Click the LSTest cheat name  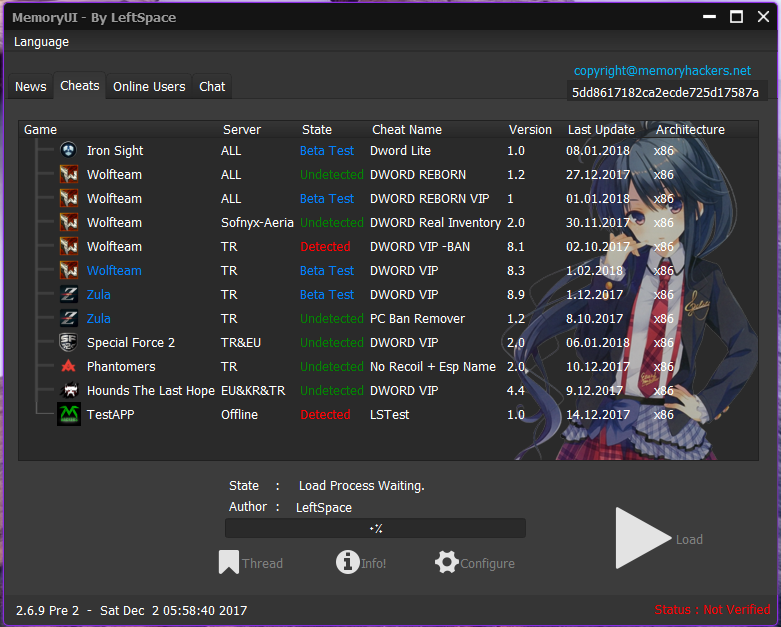coord(390,414)
